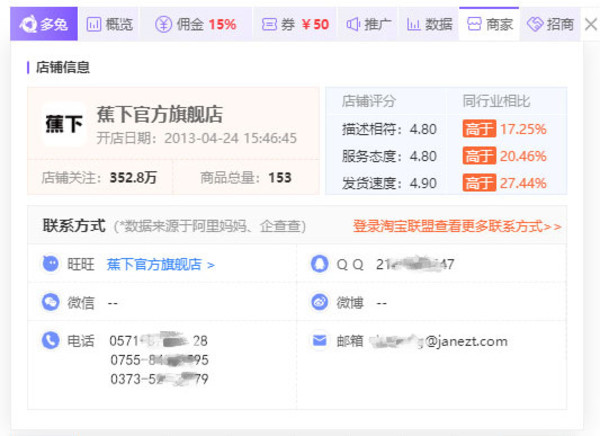Click 登录淘宝联盟查看更多联系方式 link

point(457,226)
